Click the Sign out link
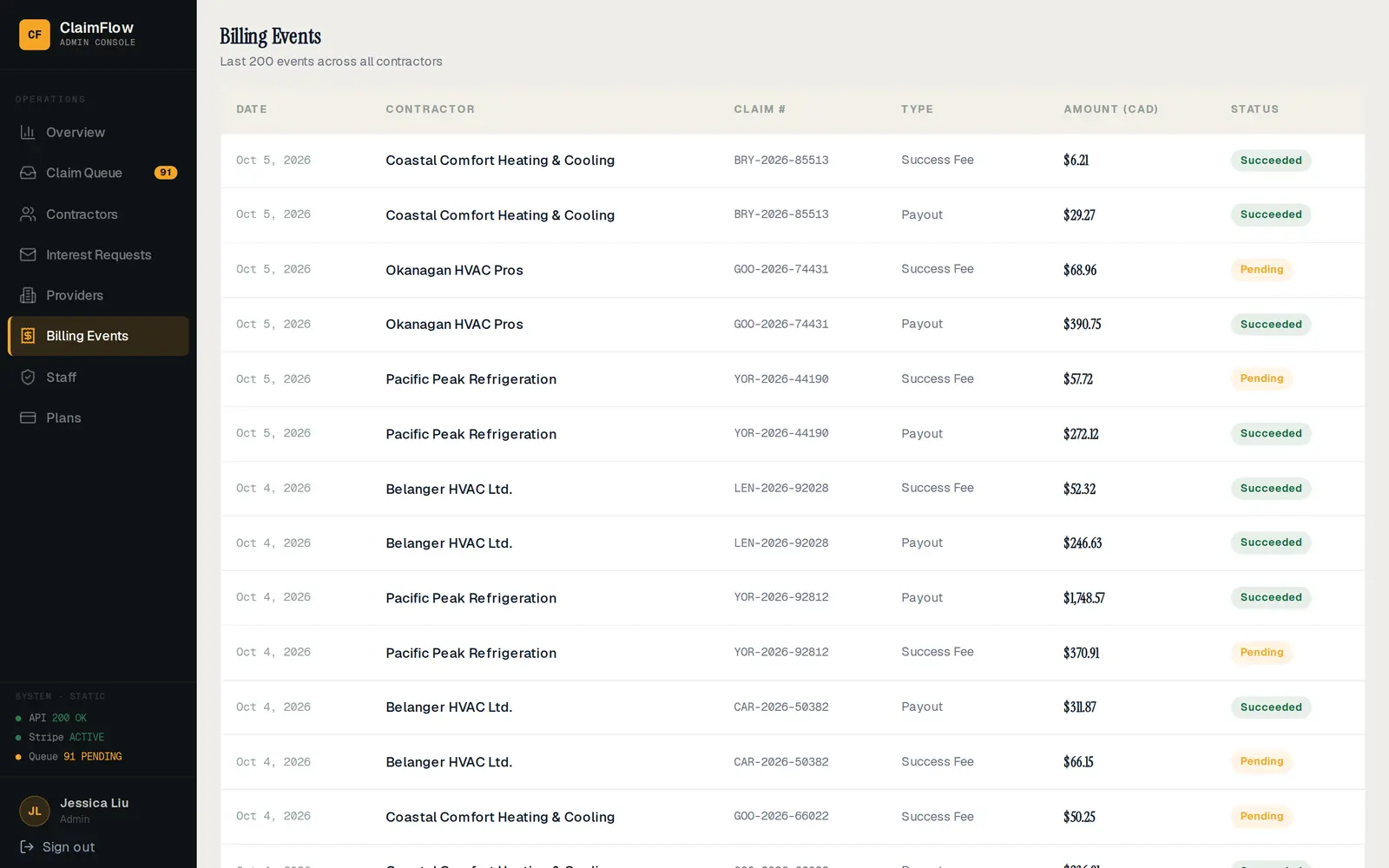This screenshot has height=868, width=1389. coord(57,846)
